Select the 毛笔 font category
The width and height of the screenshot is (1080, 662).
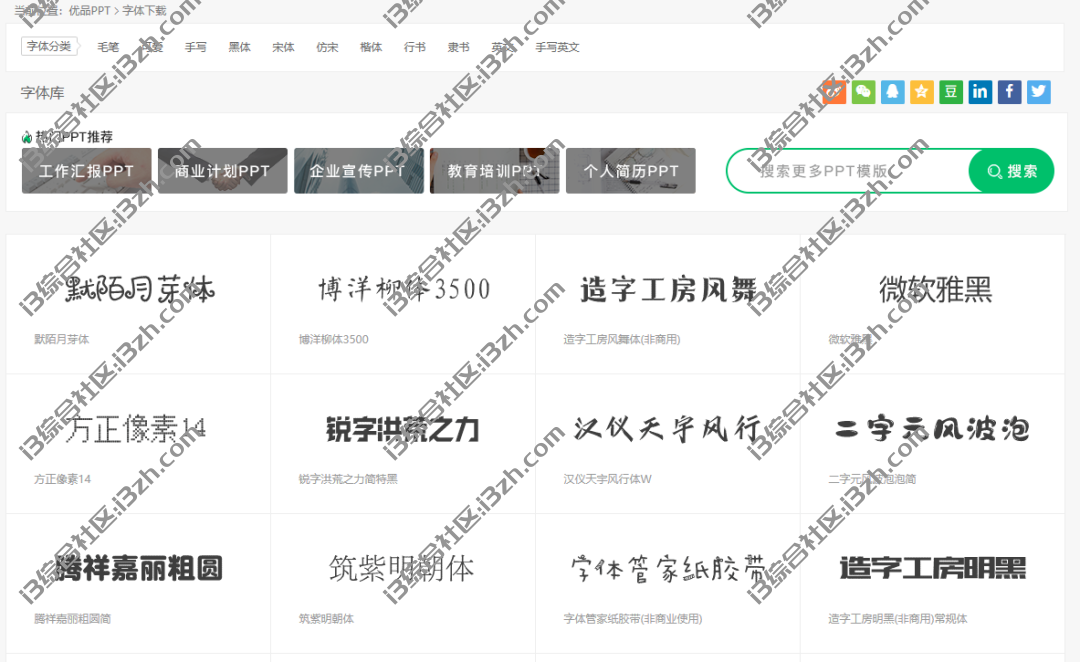click(108, 47)
